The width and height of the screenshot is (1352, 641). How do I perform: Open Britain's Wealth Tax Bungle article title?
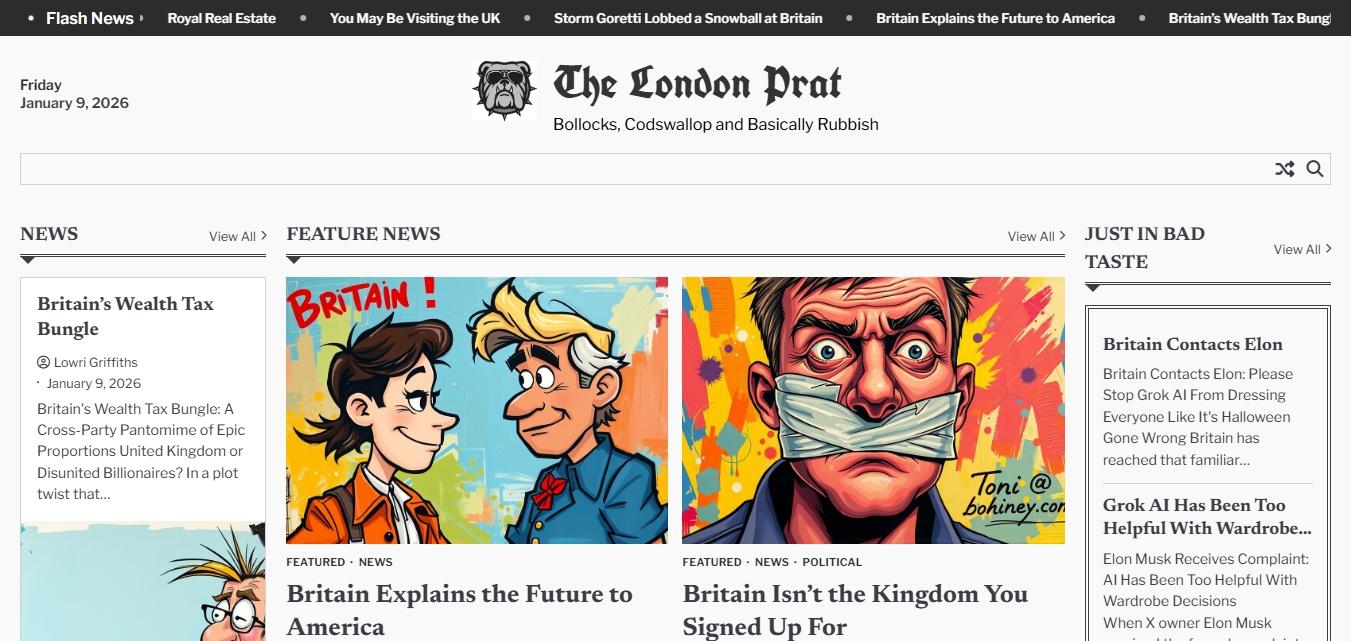pyautogui.click(x=125, y=316)
